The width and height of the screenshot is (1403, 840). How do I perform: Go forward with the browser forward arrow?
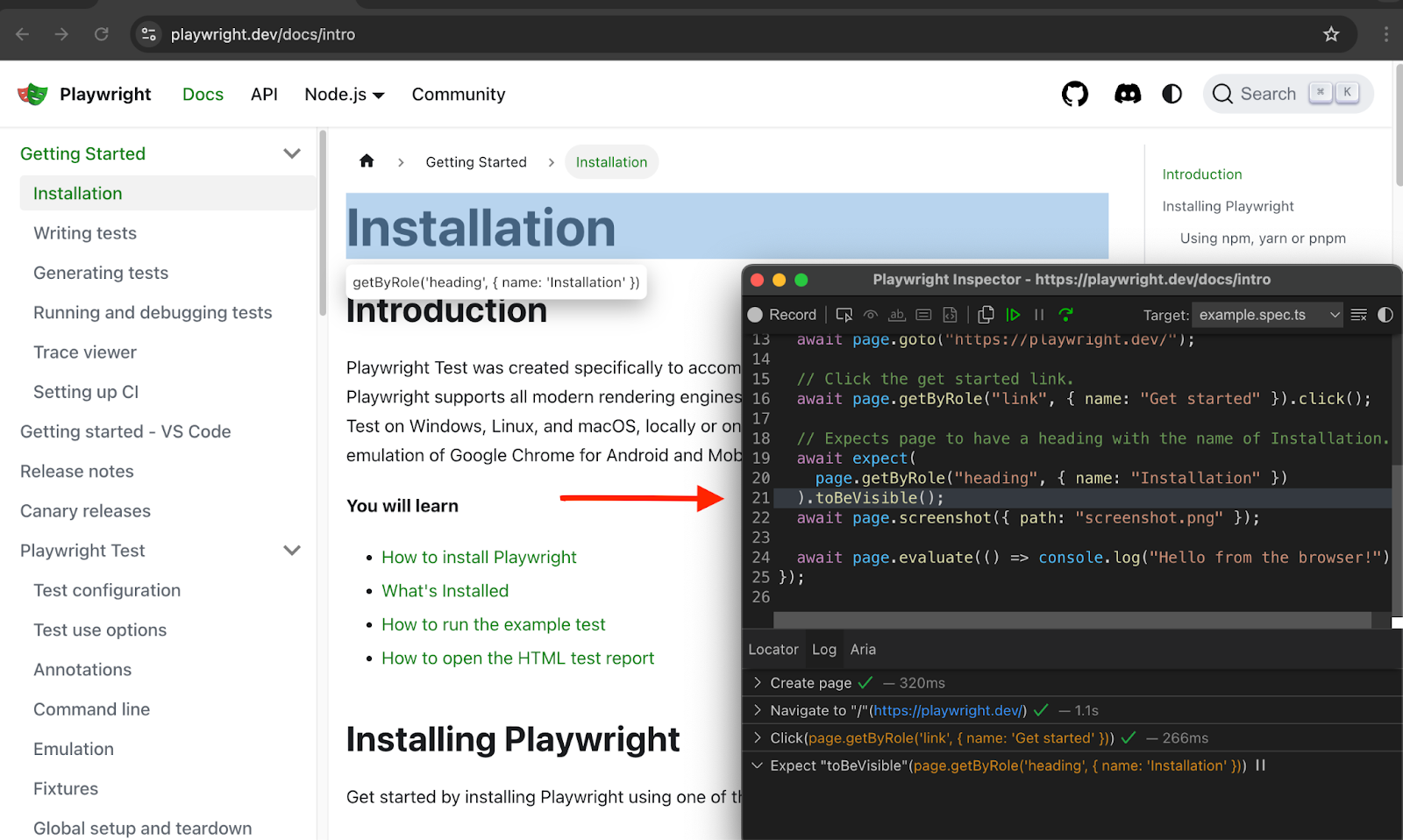point(61,34)
